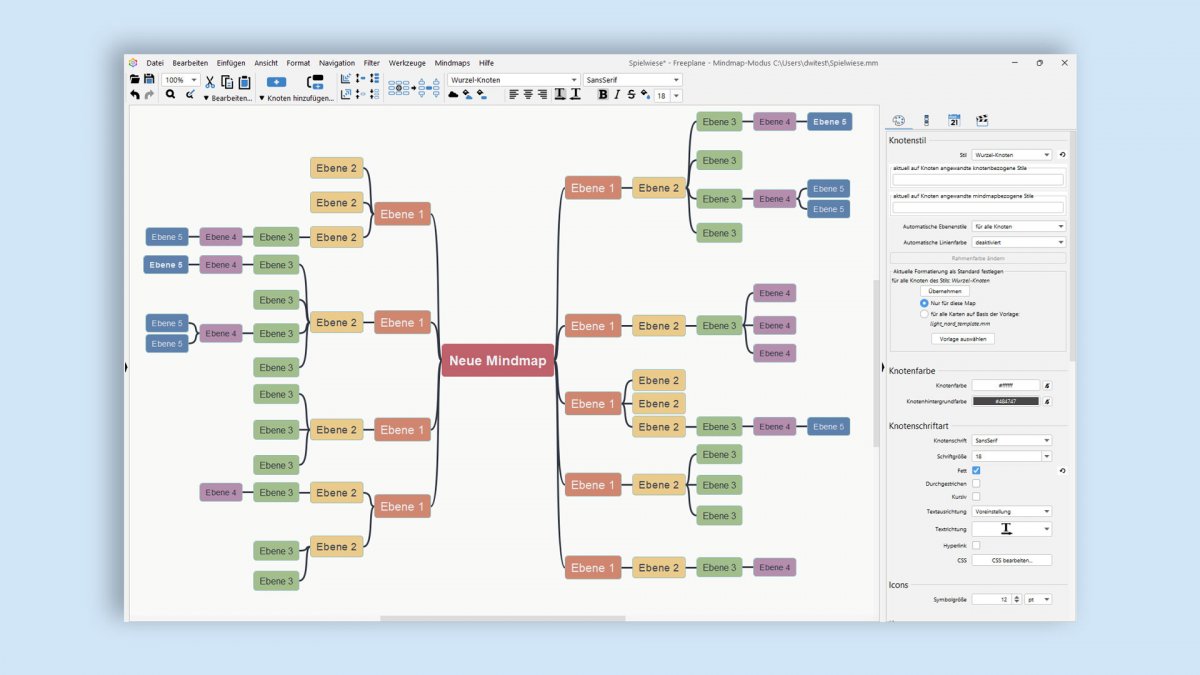Click the Übernehmen button
The image size is (1200, 675).
click(x=945, y=291)
